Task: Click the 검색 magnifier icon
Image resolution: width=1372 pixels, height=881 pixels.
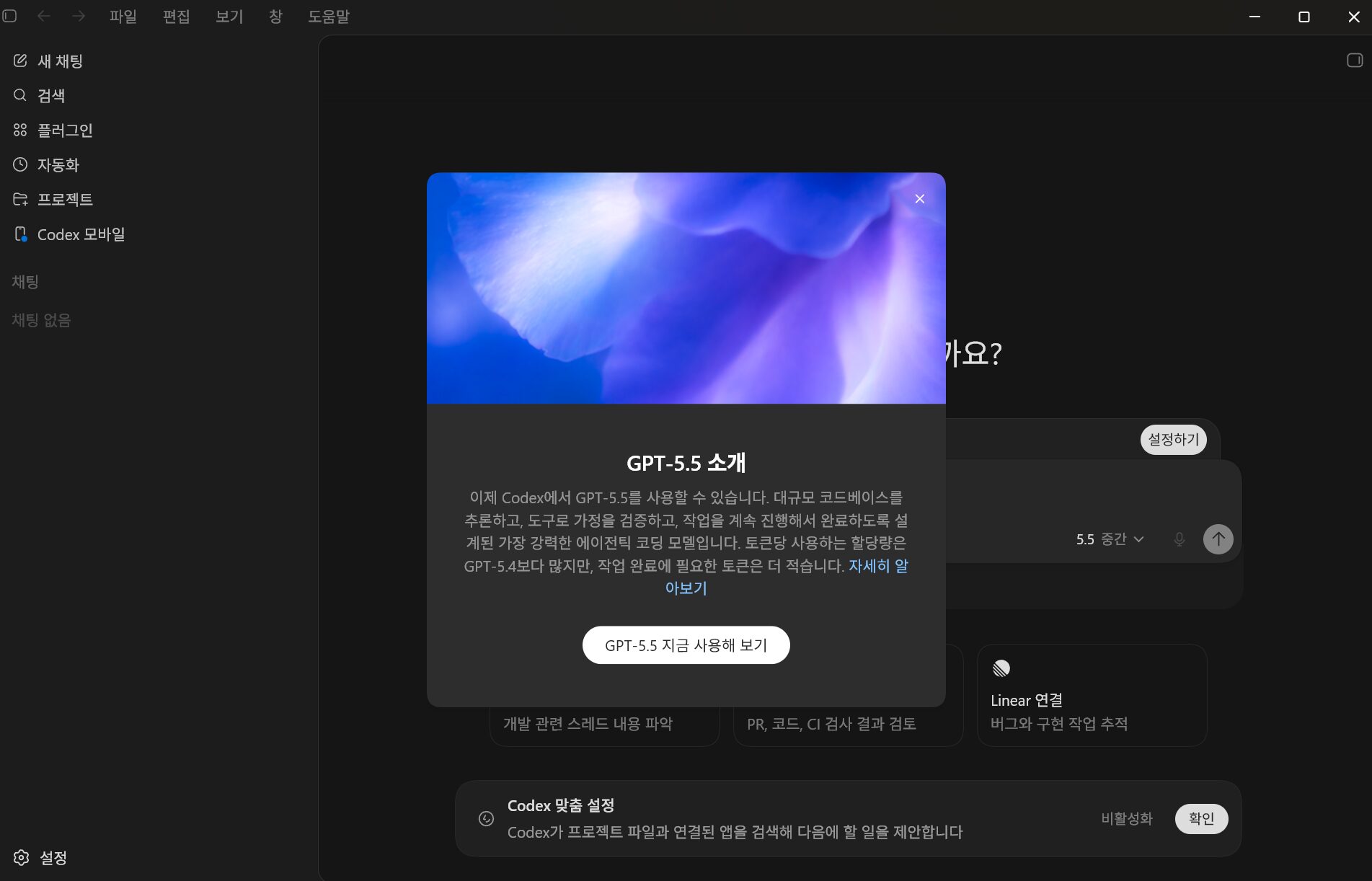Action: coord(20,95)
